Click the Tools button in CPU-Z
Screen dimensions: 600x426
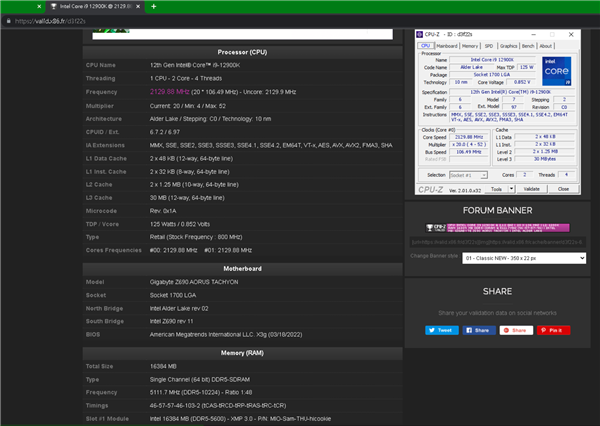pyautogui.click(x=496, y=189)
